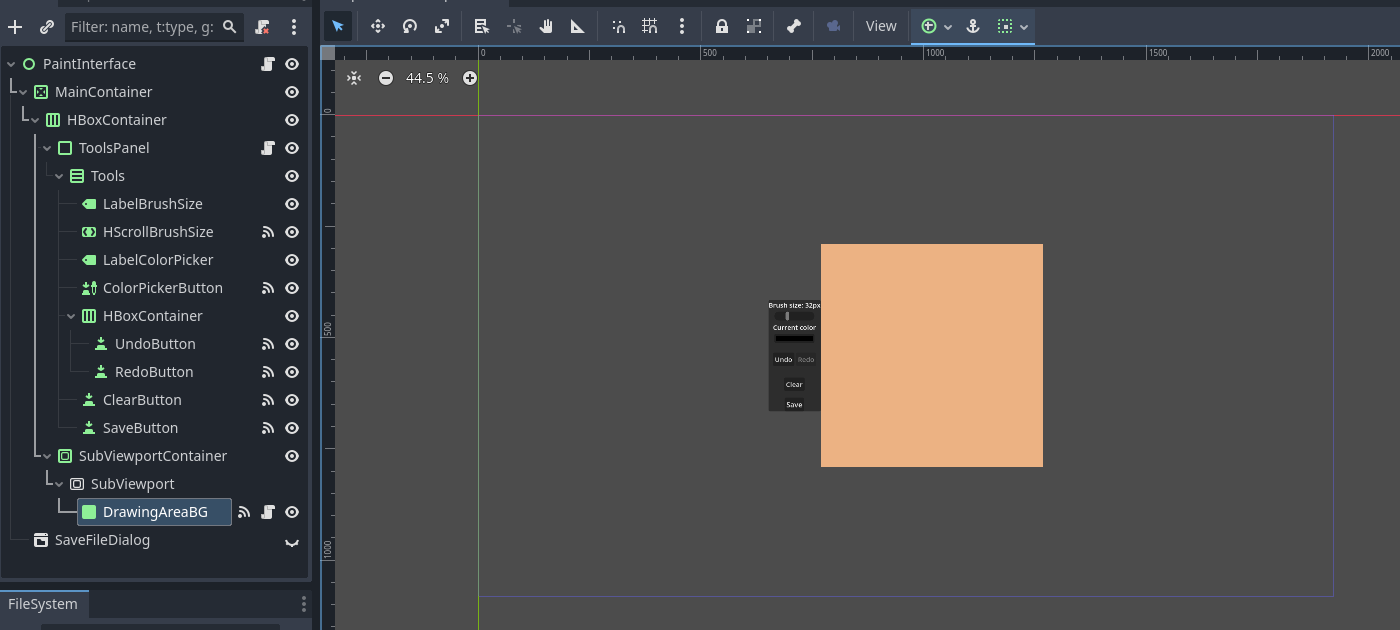Hide the SubViewportContainer node
This screenshot has width=1400, height=630.
point(292,456)
